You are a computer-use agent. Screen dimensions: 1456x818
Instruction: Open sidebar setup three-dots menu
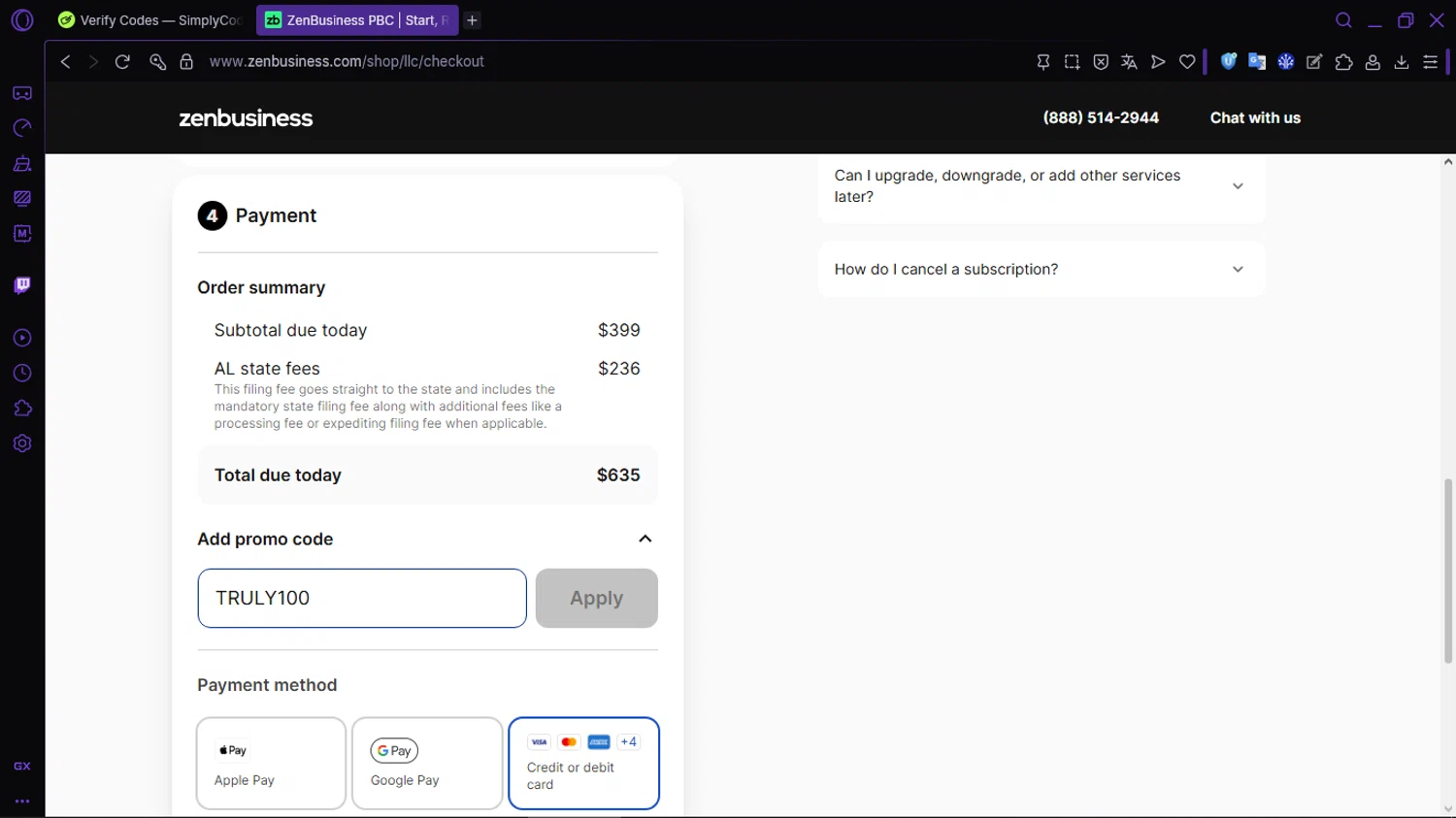pyautogui.click(x=22, y=802)
